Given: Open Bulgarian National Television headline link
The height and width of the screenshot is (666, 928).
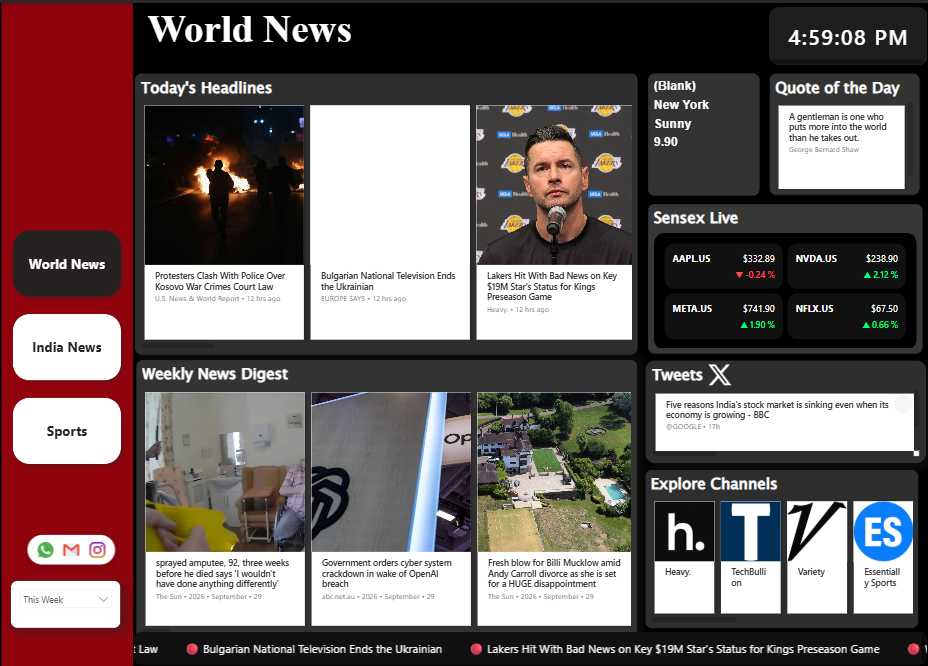Looking at the screenshot, I should [388, 281].
